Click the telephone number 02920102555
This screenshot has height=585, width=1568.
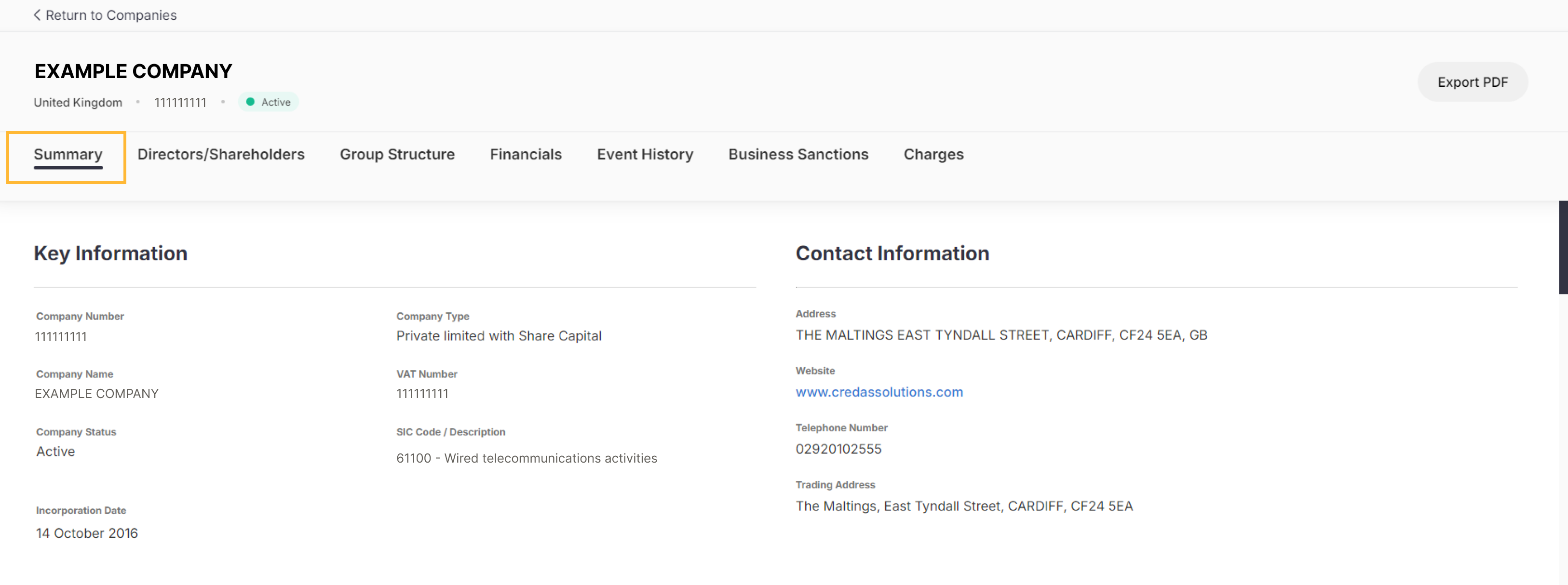pos(838,449)
